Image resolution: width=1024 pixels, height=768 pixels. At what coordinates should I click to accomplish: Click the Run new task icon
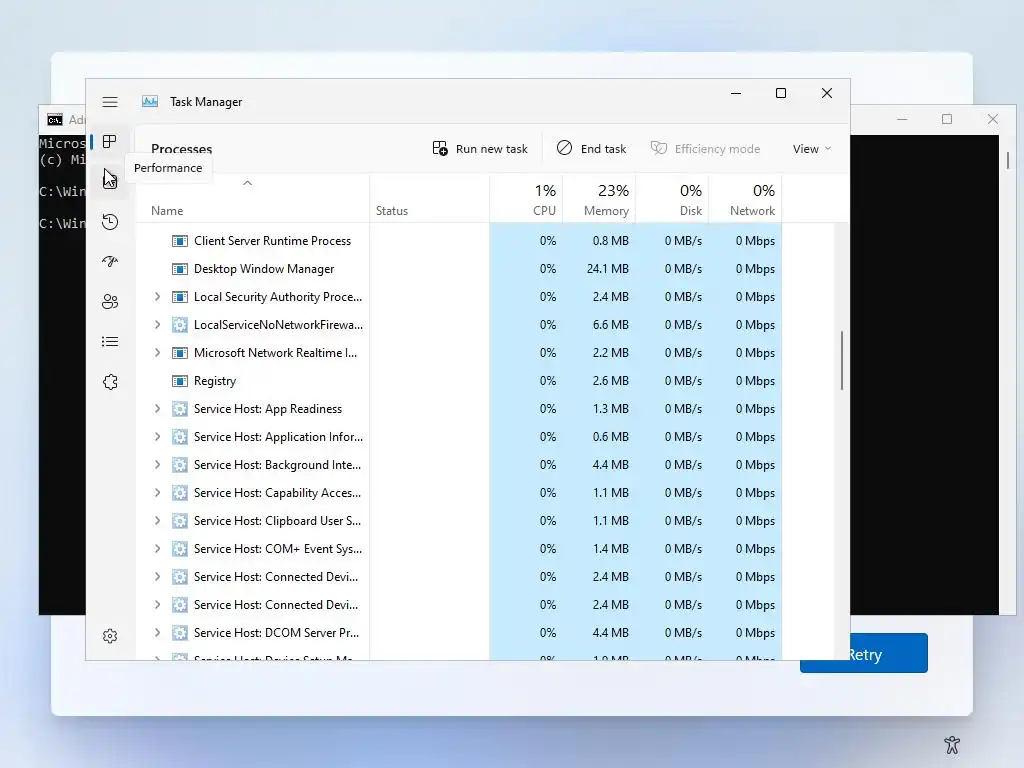[440, 149]
